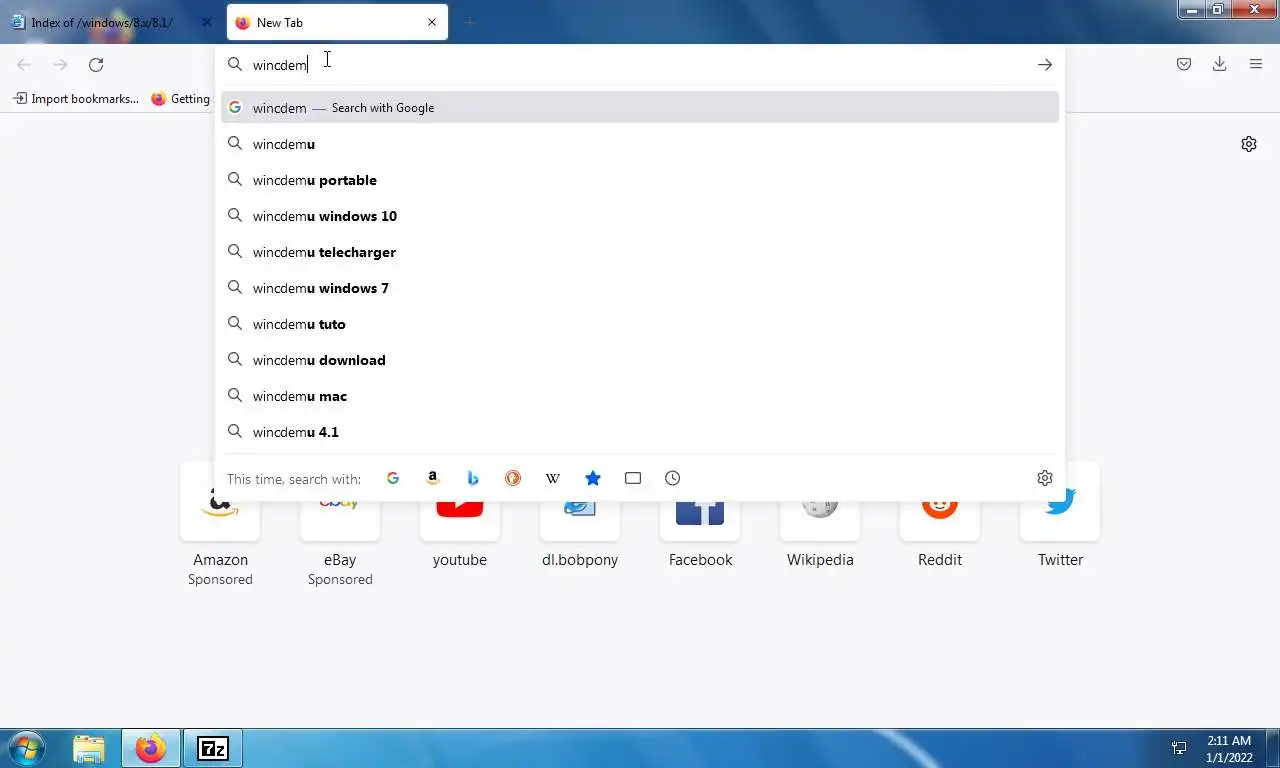Pick 'wincdemu mac' suggestion
Screen dimensions: 1280x768
pyautogui.click(x=640, y=396)
